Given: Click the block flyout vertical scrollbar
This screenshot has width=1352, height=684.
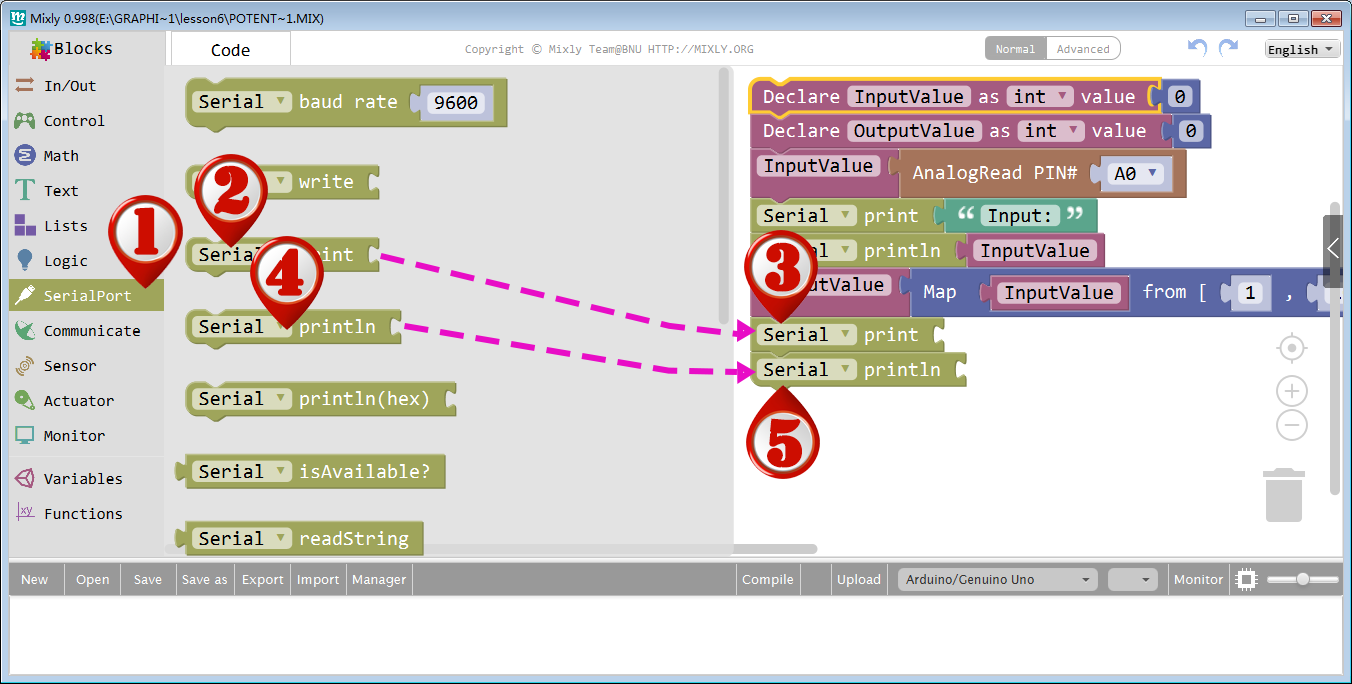Looking at the screenshot, I should 724,195.
